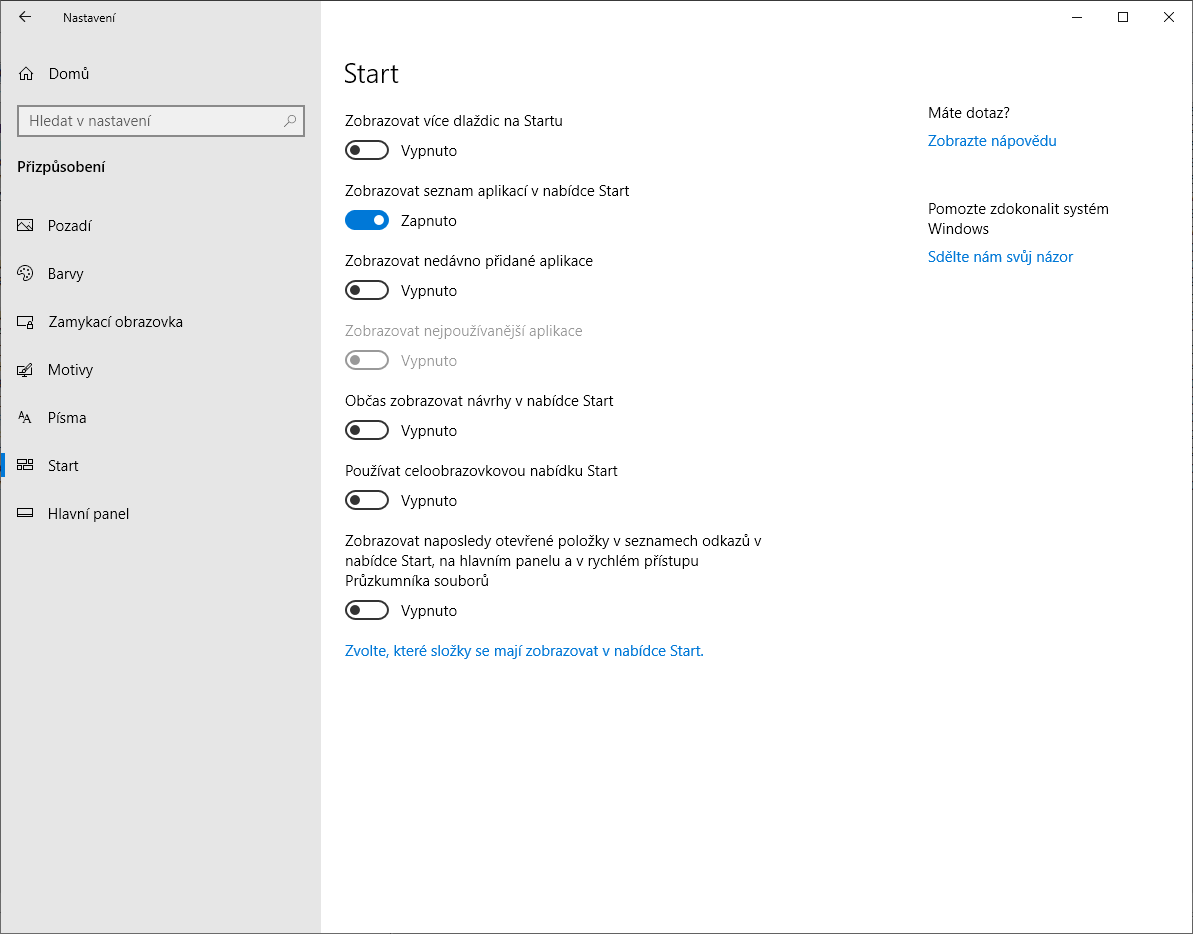
Task: Toggle Občas zobrazovat návrhy v nabídce Start
Action: (367, 431)
